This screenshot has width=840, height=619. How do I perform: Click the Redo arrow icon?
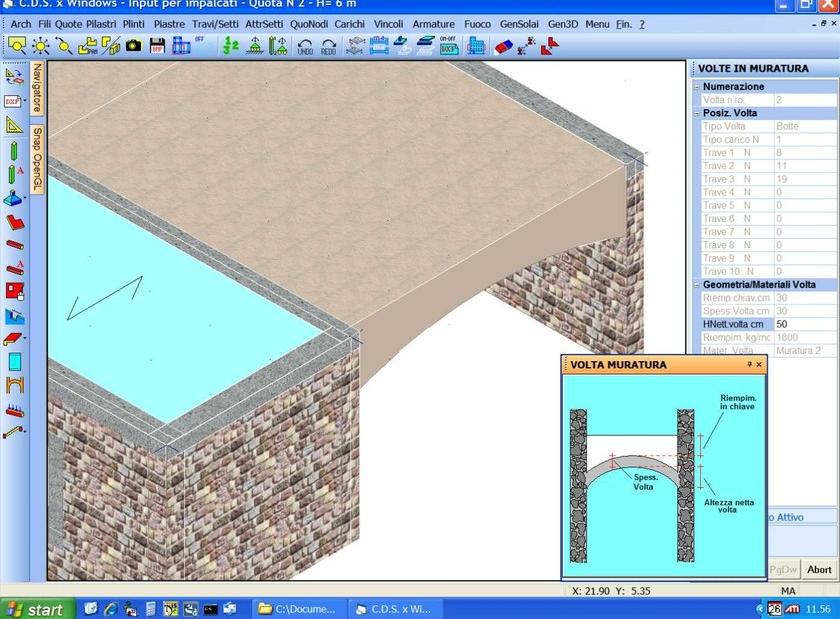pos(329,46)
